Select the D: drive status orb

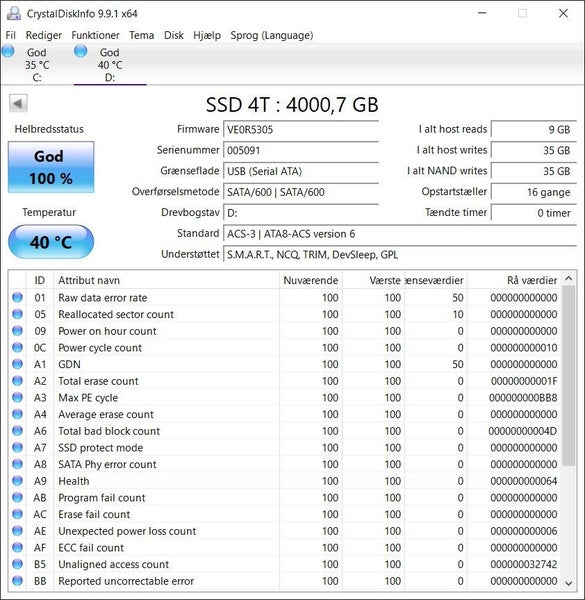(81, 51)
